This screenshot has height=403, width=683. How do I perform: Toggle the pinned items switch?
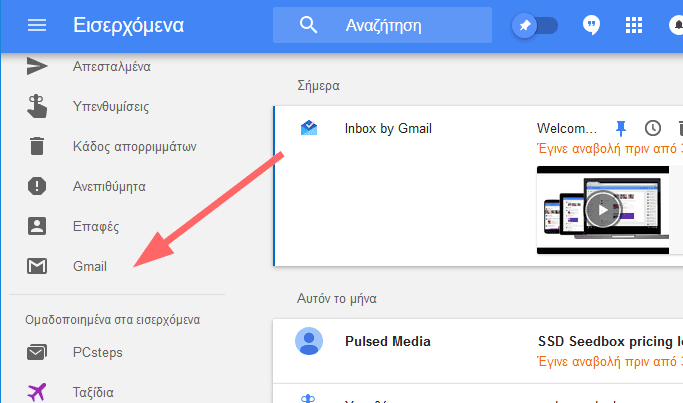coord(535,25)
